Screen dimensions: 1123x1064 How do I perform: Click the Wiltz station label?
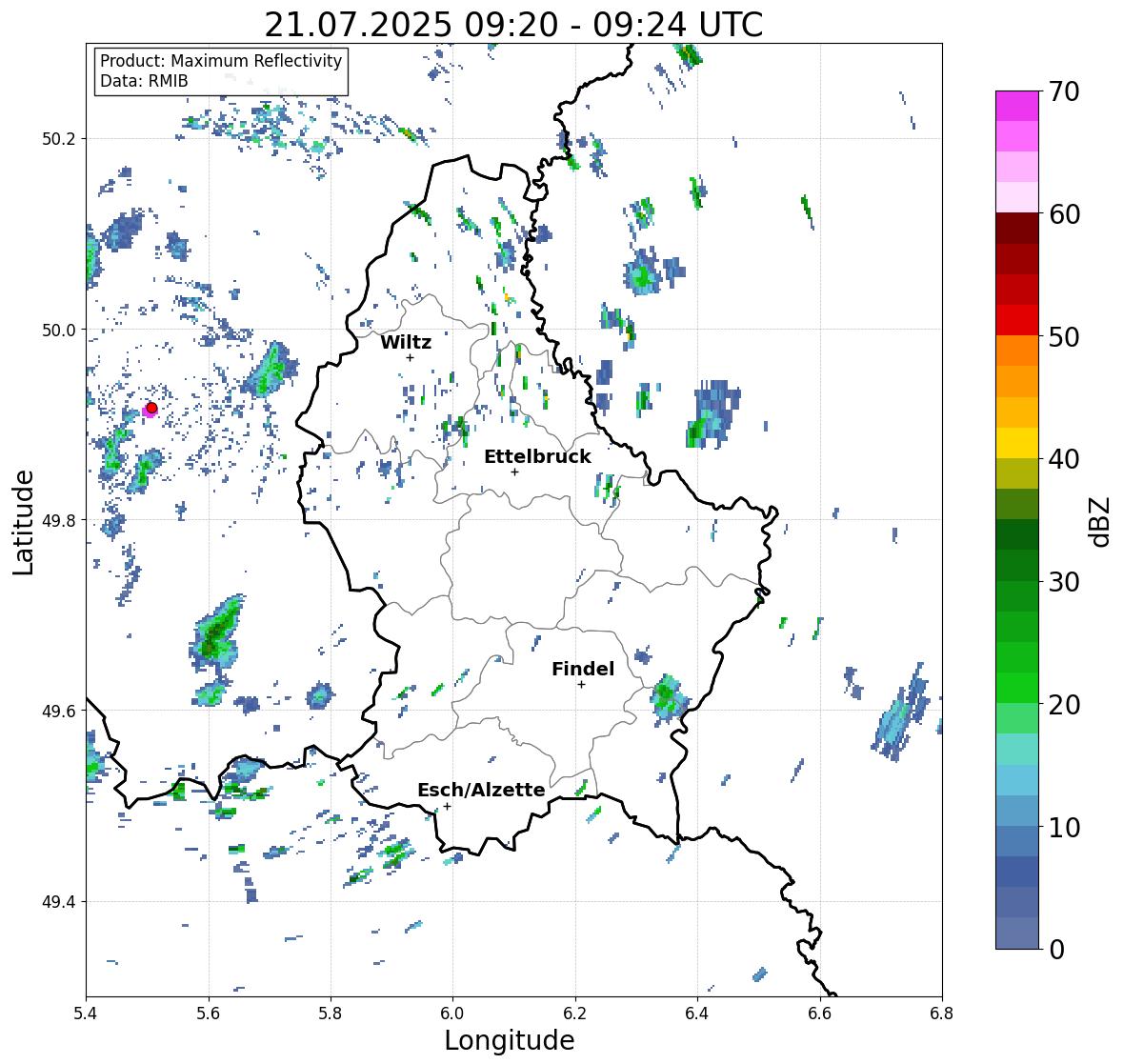[406, 342]
